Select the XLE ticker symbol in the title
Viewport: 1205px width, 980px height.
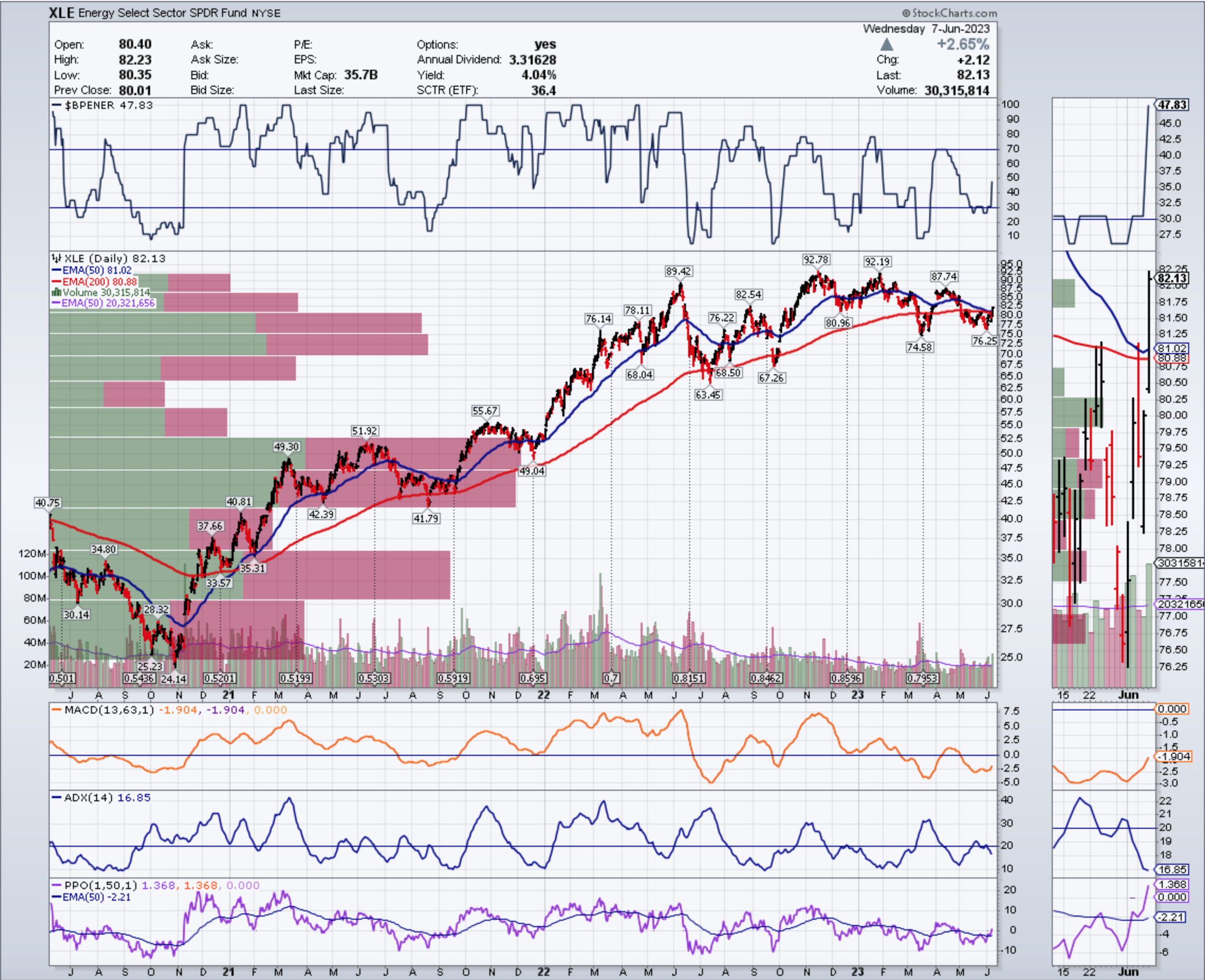point(61,13)
